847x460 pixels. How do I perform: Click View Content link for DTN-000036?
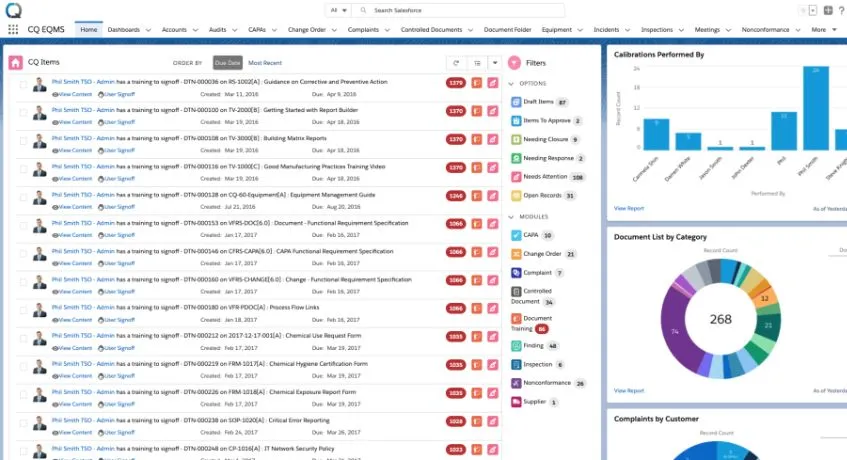pos(72,94)
